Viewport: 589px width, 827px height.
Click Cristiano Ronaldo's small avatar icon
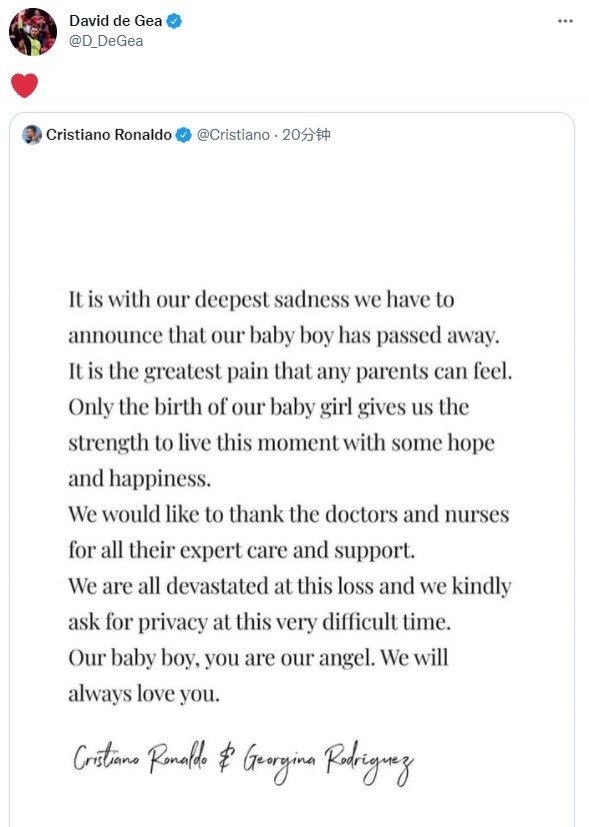pyautogui.click(x=32, y=135)
